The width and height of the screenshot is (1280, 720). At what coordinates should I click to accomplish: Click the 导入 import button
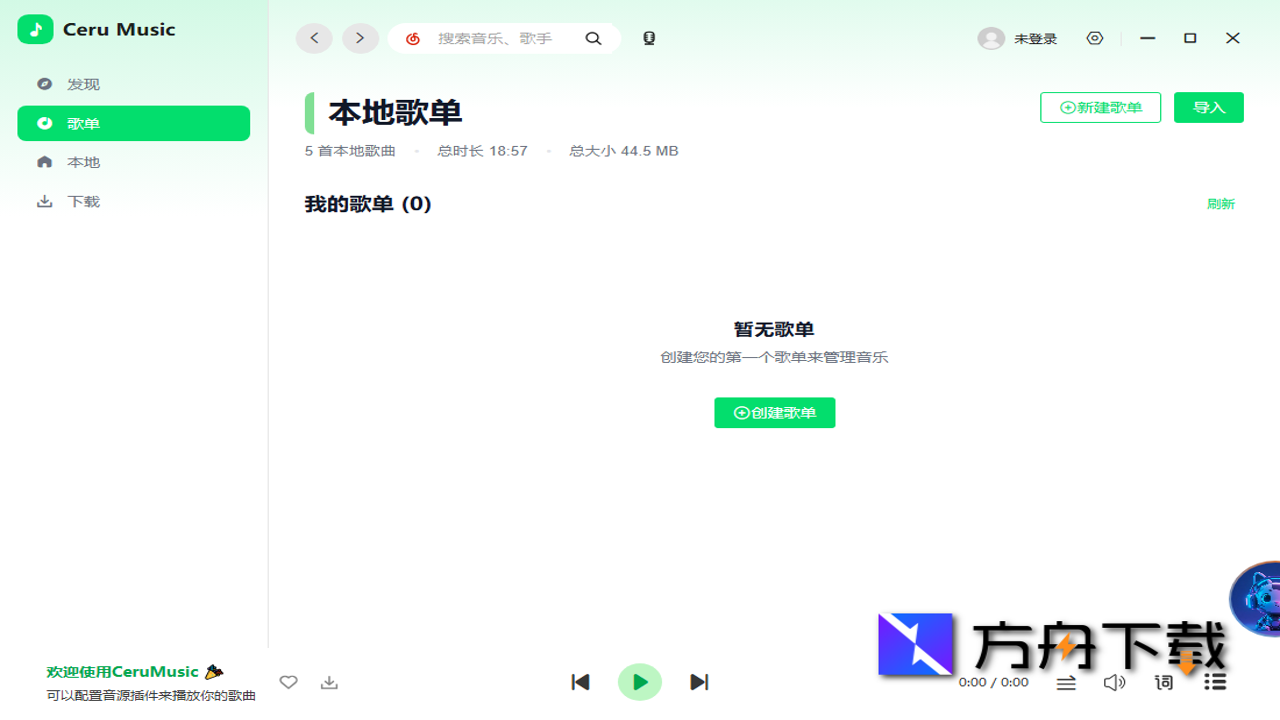(1209, 107)
